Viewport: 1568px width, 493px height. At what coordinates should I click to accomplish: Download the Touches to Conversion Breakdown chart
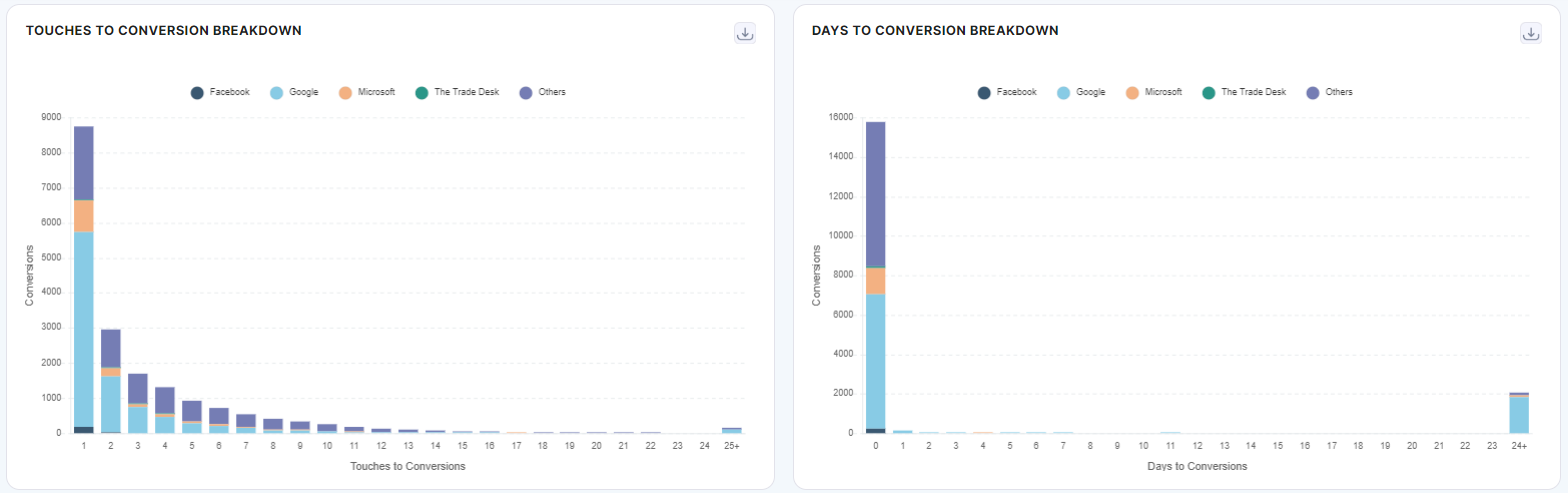tap(744, 33)
